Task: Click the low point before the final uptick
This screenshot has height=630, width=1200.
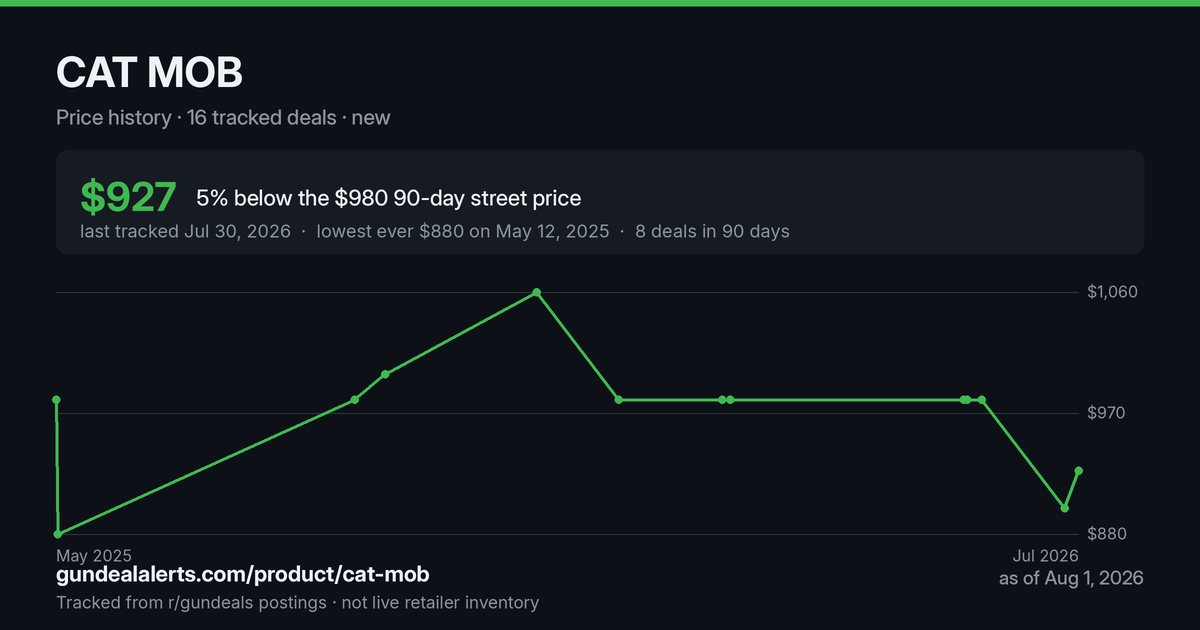Action: coord(1064,508)
